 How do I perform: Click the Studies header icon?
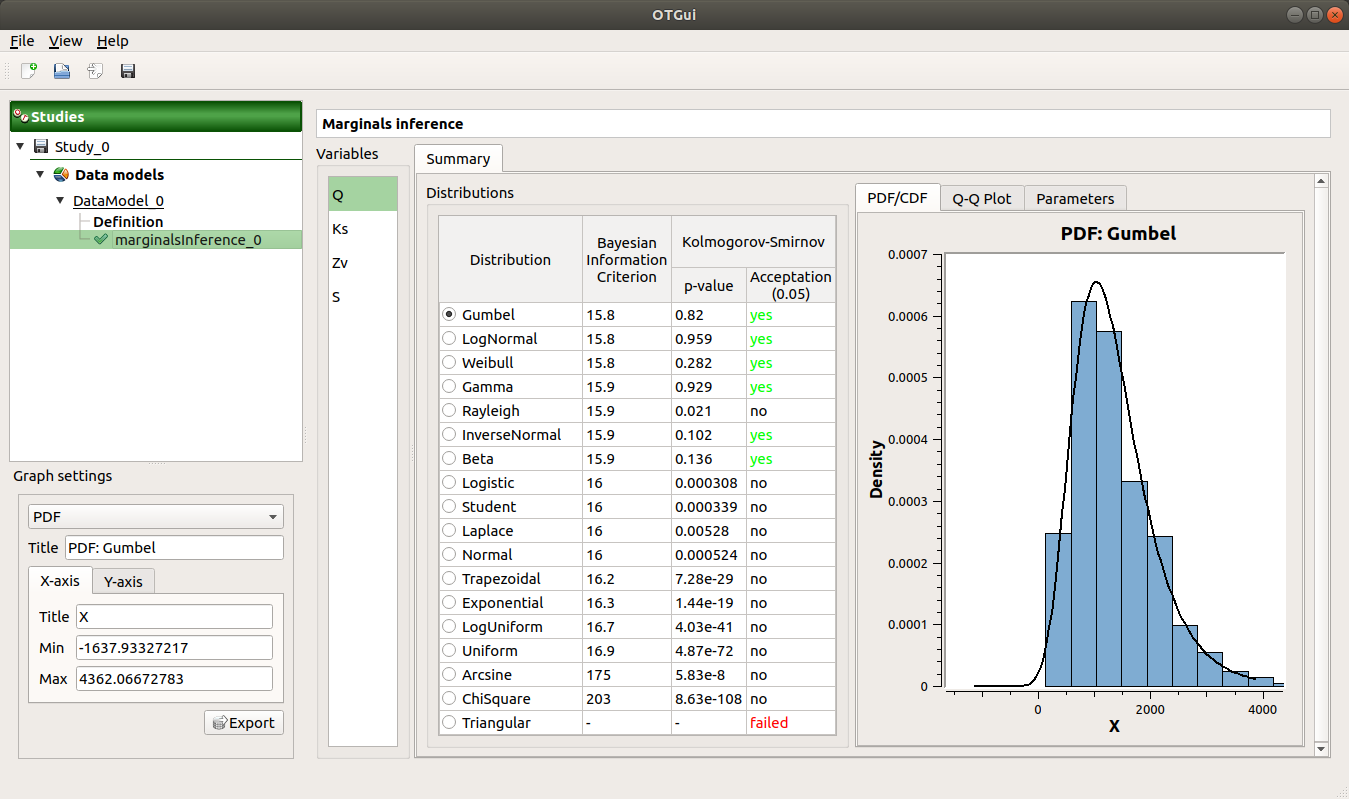(19, 116)
